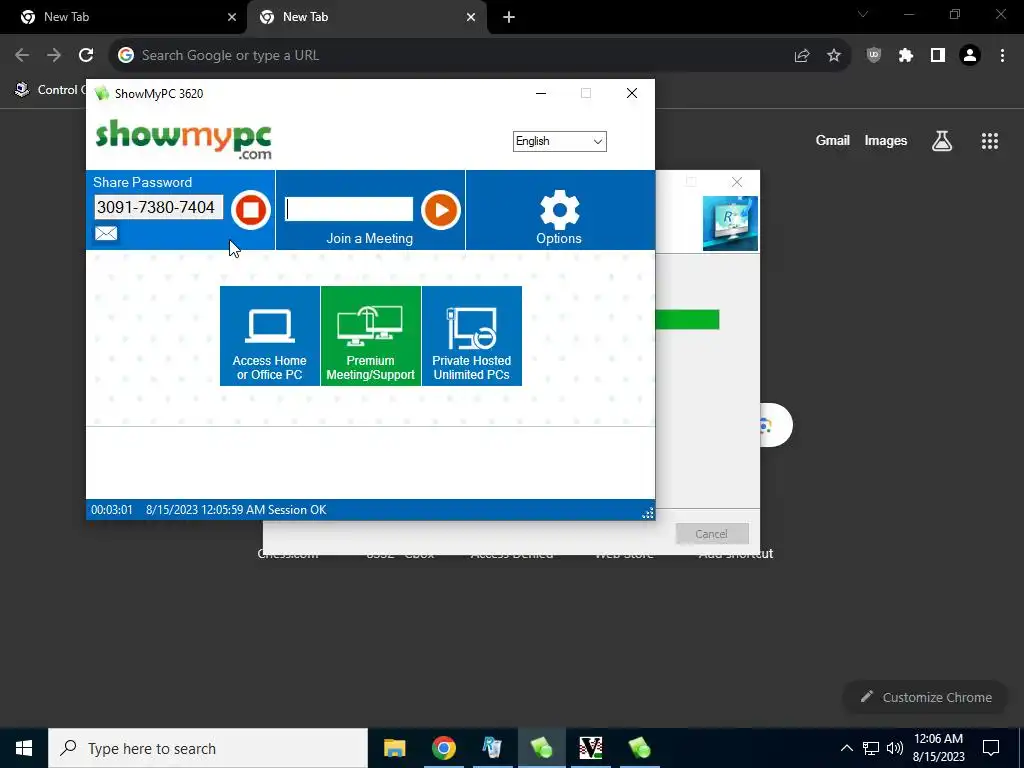1024x768 pixels.
Task: Open Chrome Extensions puzzle icon
Action: point(906,56)
